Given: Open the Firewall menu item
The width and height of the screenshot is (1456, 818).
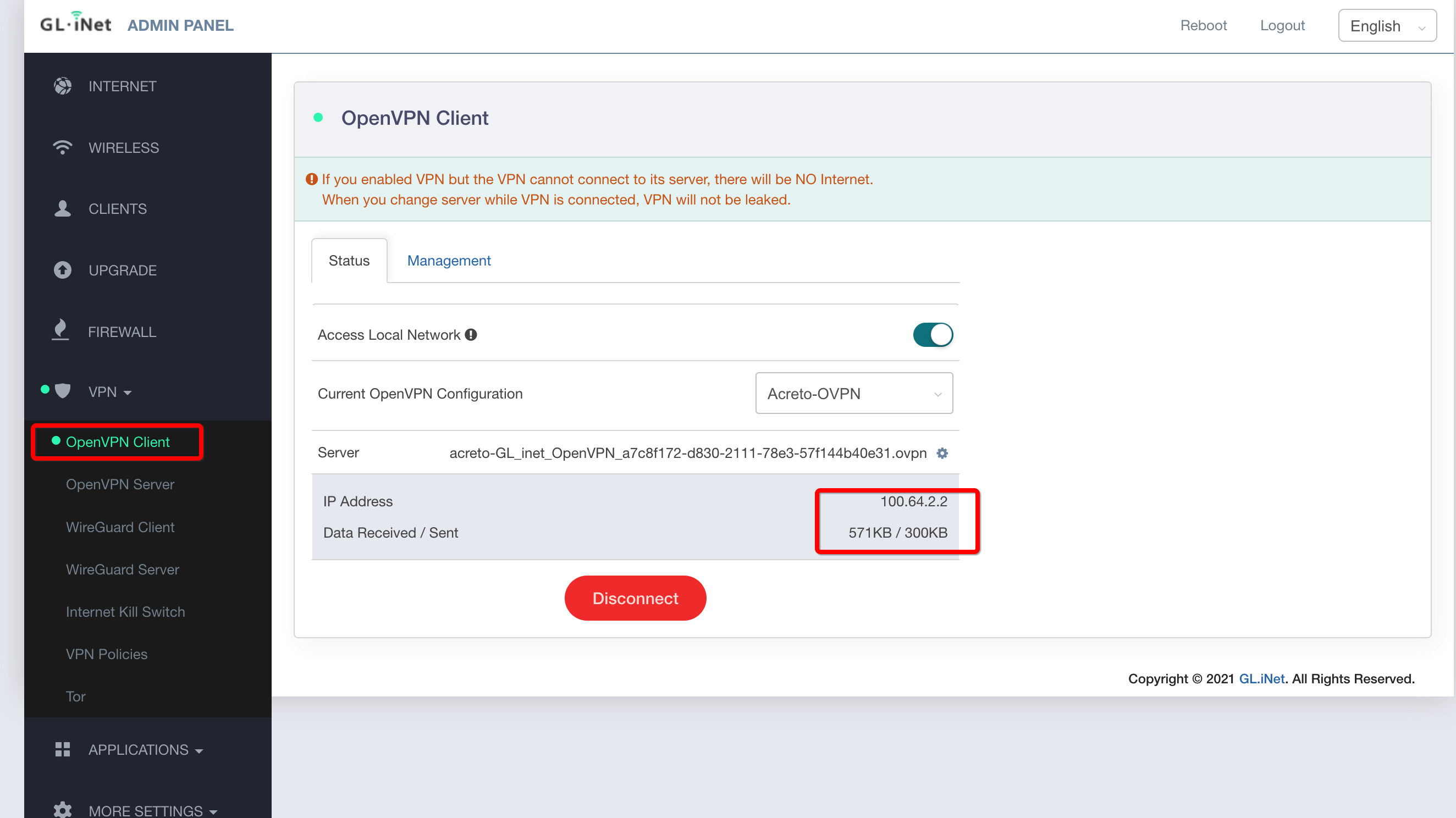Looking at the screenshot, I should coord(122,331).
